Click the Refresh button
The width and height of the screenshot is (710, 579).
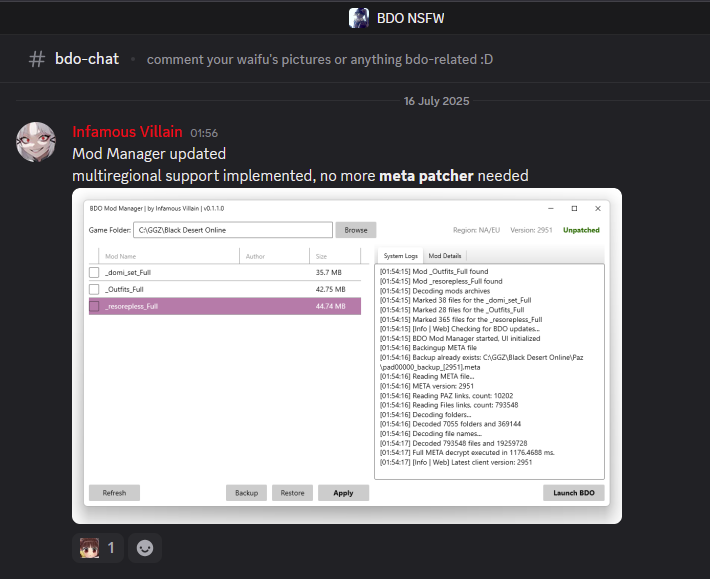point(114,493)
